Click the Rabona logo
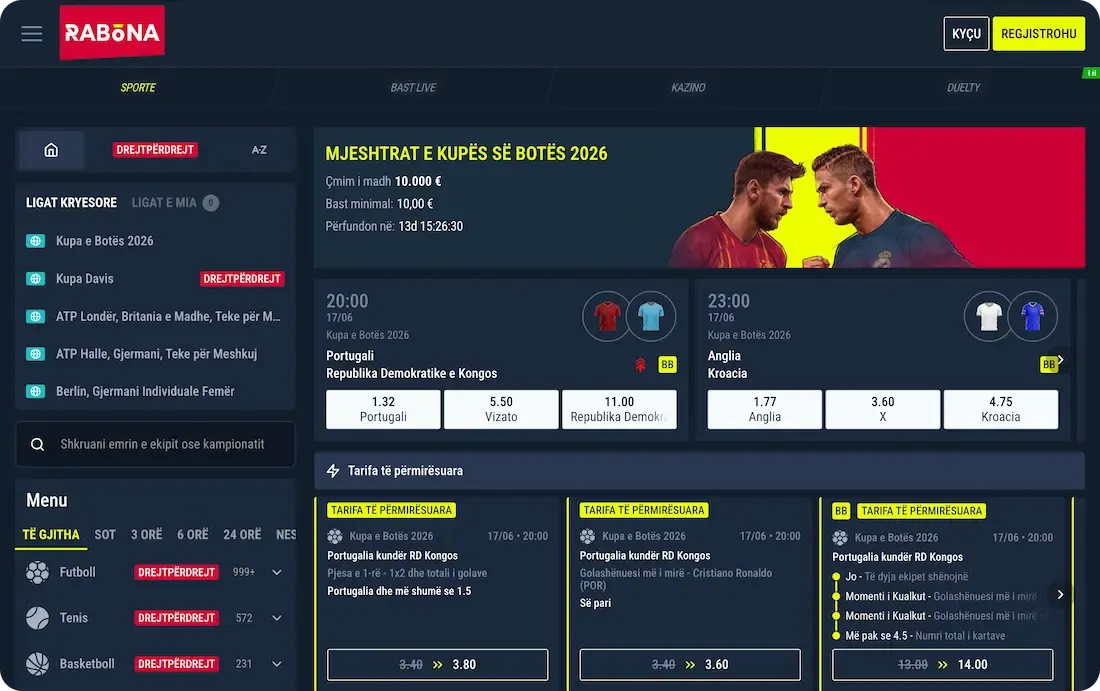 (x=112, y=32)
